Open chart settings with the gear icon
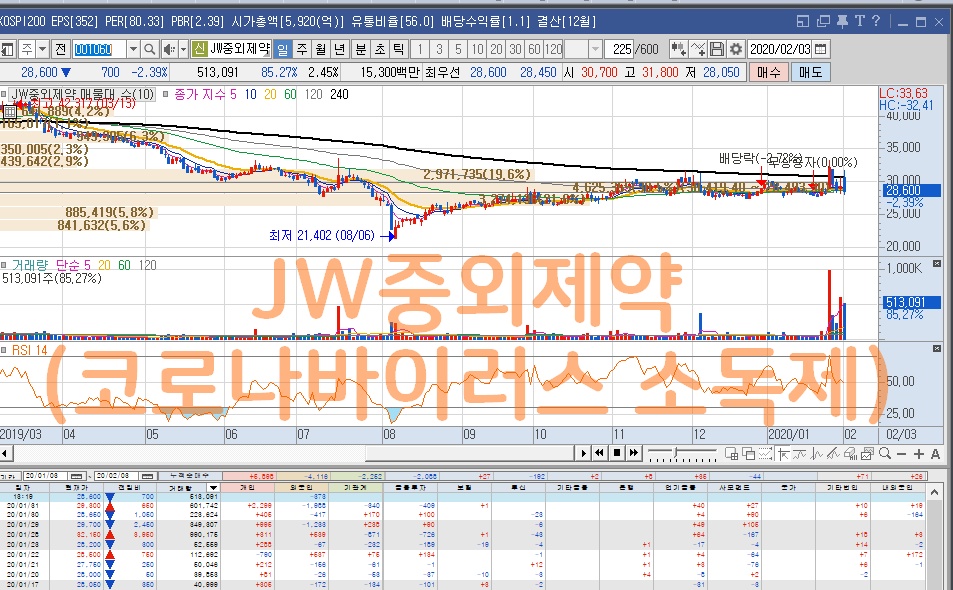953x590 pixels. tap(735, 49)
